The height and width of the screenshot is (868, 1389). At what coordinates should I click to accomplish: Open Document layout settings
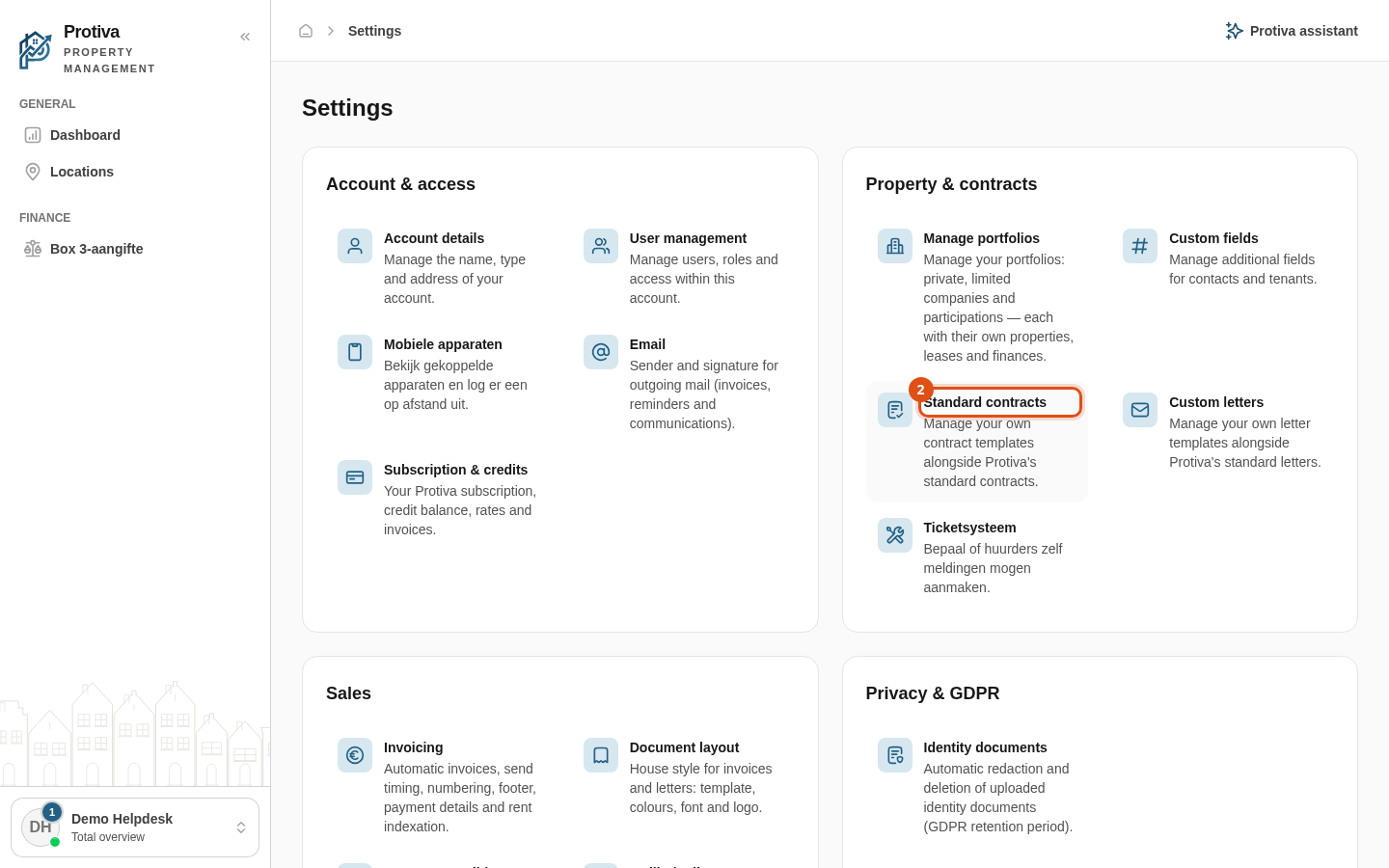tap(684, 747)
